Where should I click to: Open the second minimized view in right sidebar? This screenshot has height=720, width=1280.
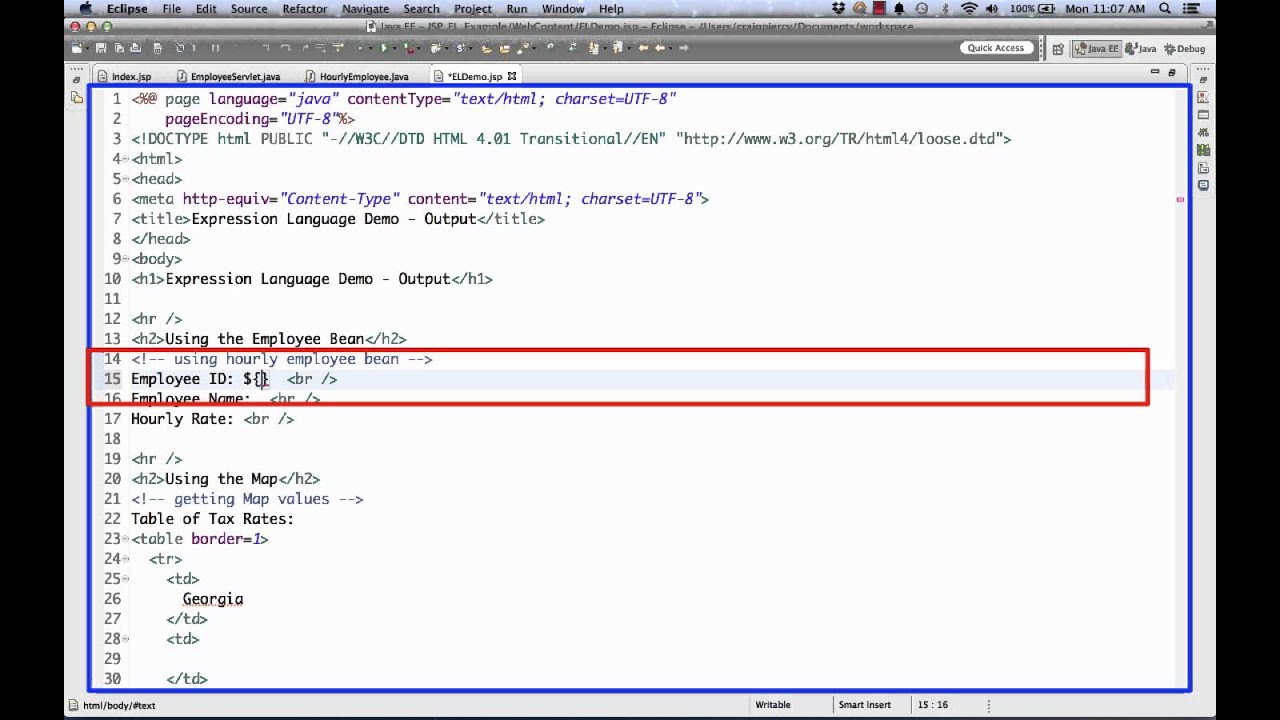click(1203, 115)
